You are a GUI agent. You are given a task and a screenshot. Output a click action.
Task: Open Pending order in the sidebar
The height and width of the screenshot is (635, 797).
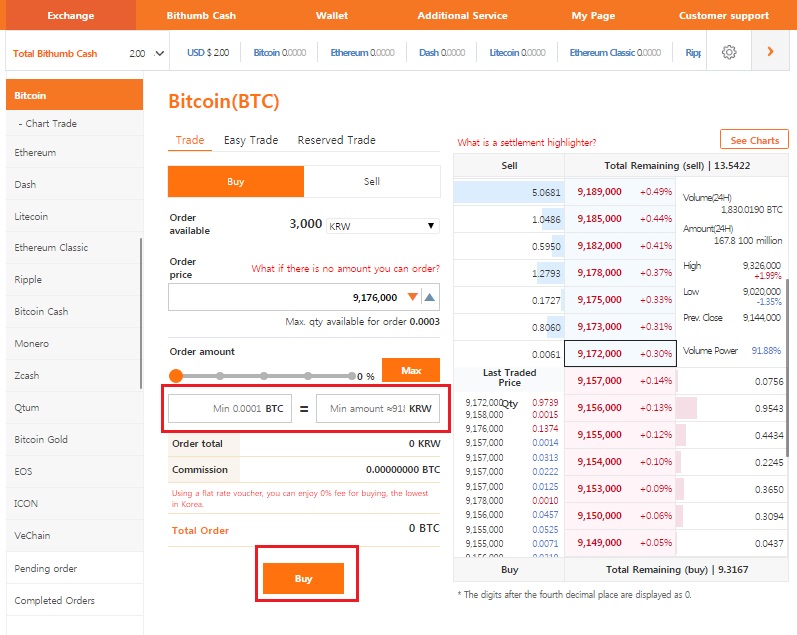74,568
